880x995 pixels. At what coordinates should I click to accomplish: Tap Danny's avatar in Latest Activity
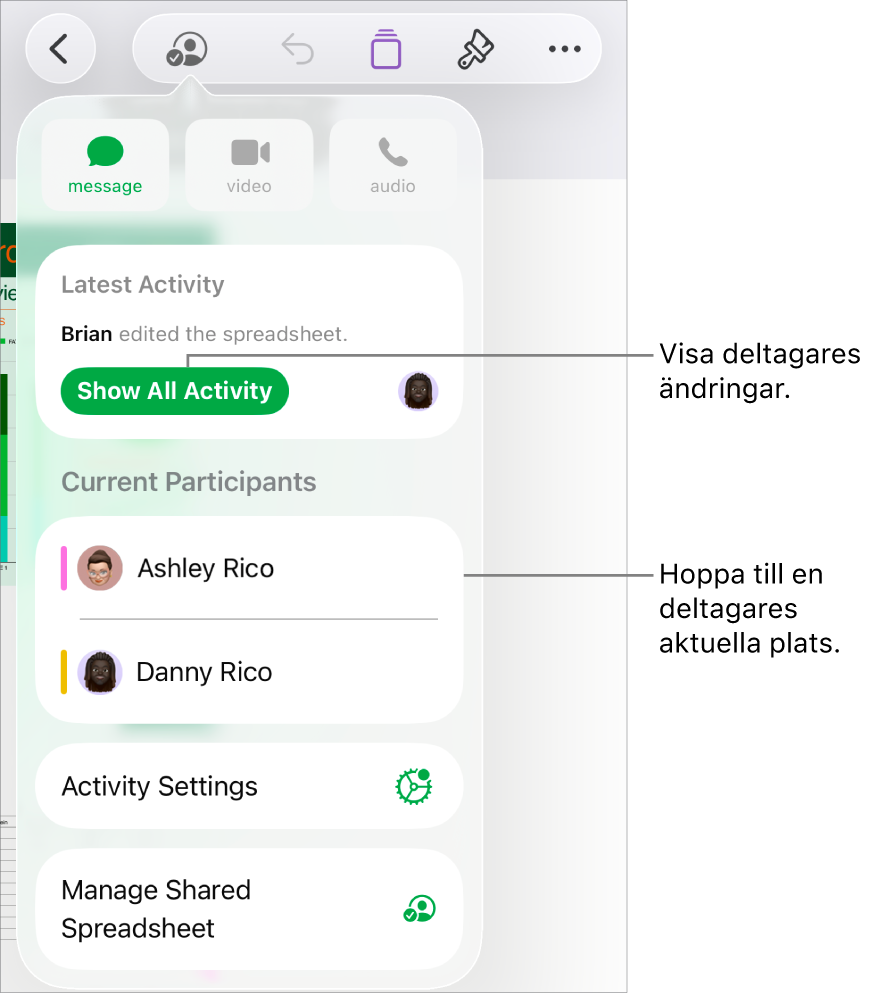coord(418,391)
